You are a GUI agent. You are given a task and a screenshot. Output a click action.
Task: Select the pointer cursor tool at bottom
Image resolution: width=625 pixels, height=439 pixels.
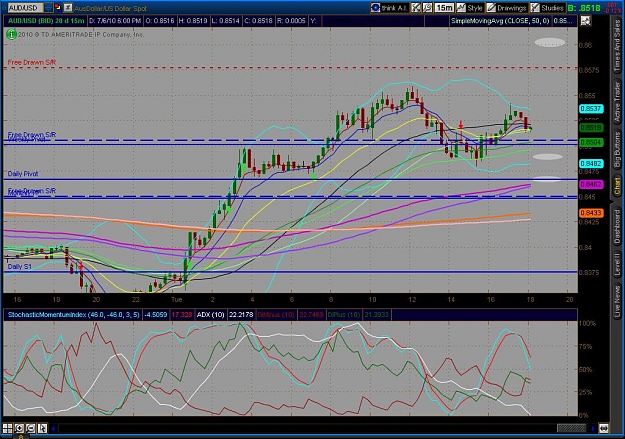coord(42,429)
